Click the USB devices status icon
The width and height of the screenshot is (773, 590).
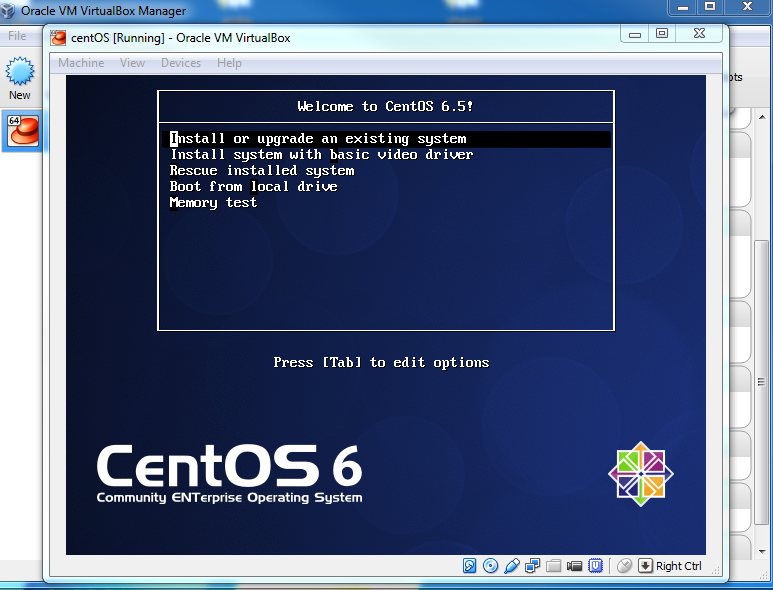tap(512, 565)
